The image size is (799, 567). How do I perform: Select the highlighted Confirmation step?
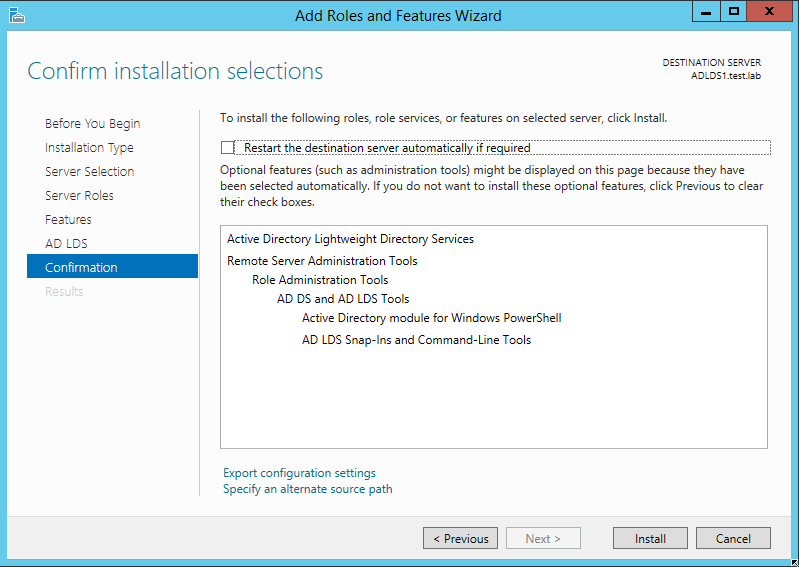tap(112, 266)
